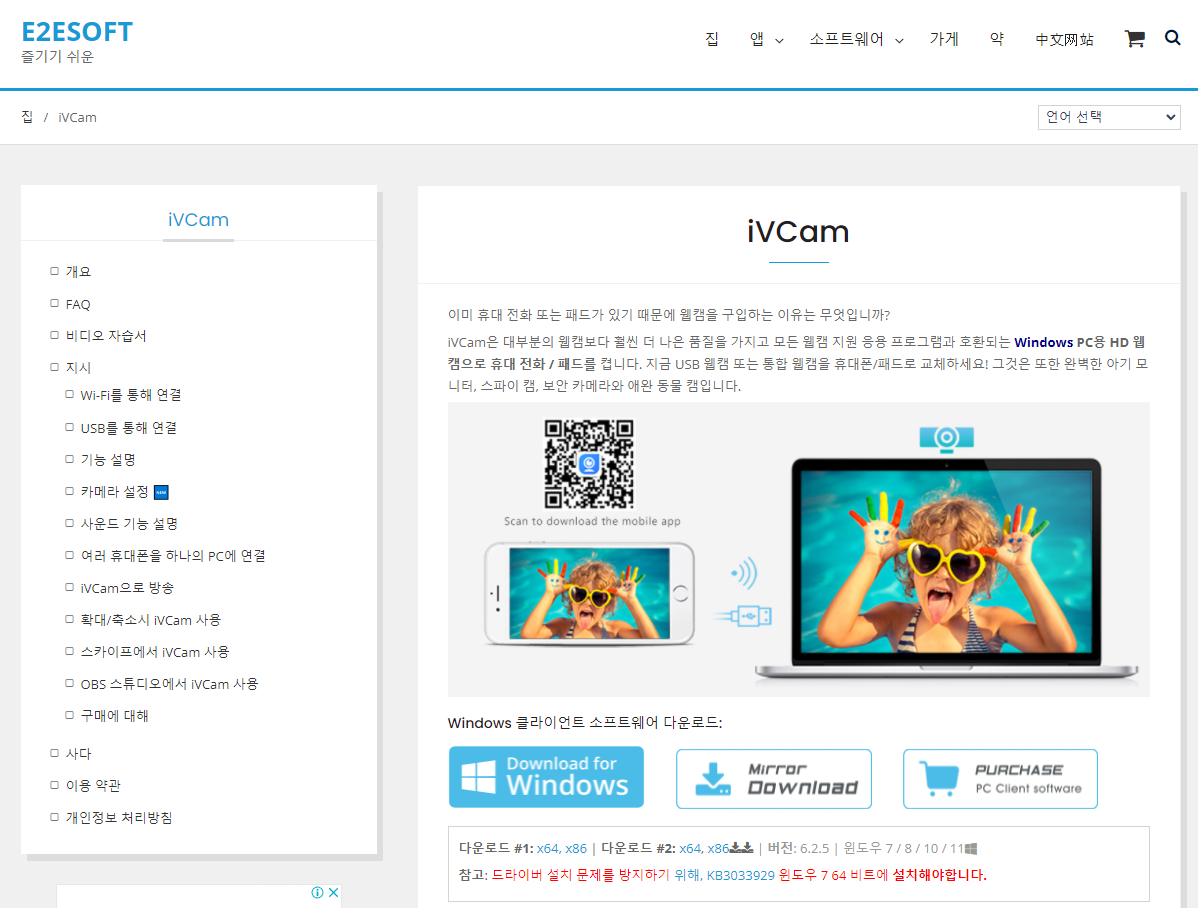
Task: Click x64 link for 다운로드 #1
Action: click(x=547, y=848)
